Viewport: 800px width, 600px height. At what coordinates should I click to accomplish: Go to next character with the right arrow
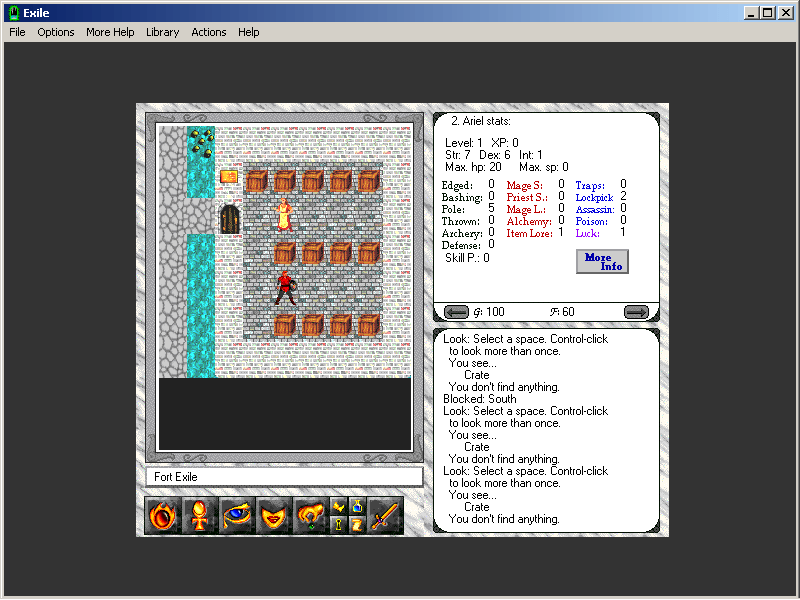[636, 312]
